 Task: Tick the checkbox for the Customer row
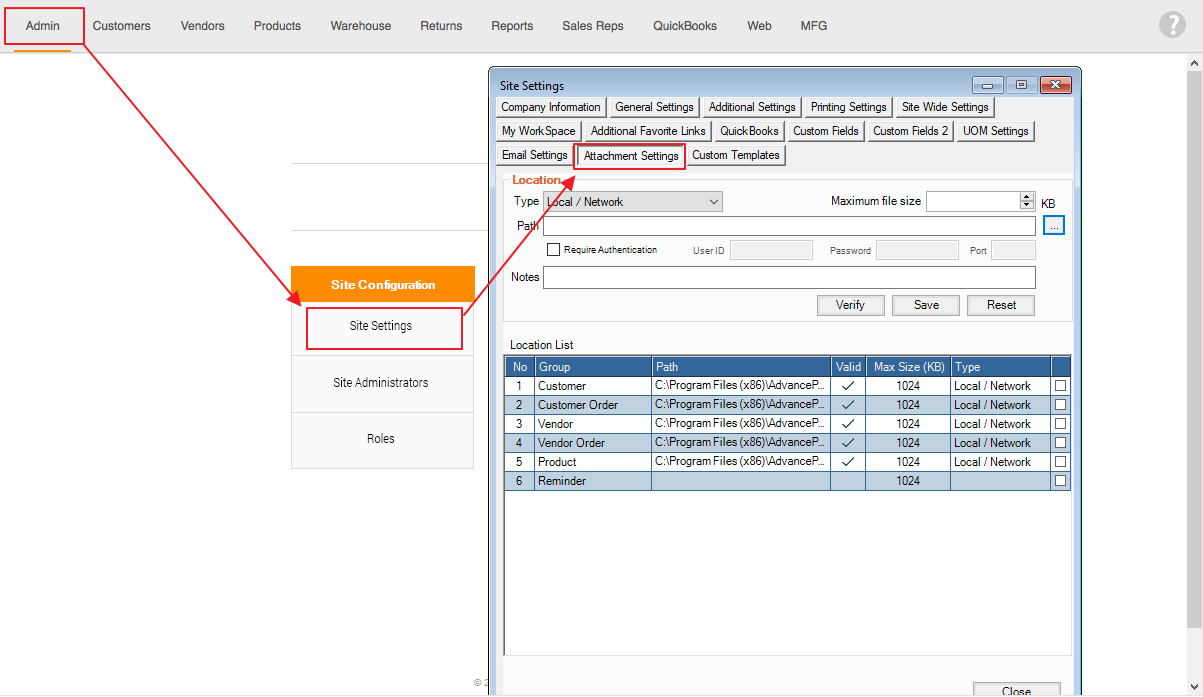(x=1060, y=386)
